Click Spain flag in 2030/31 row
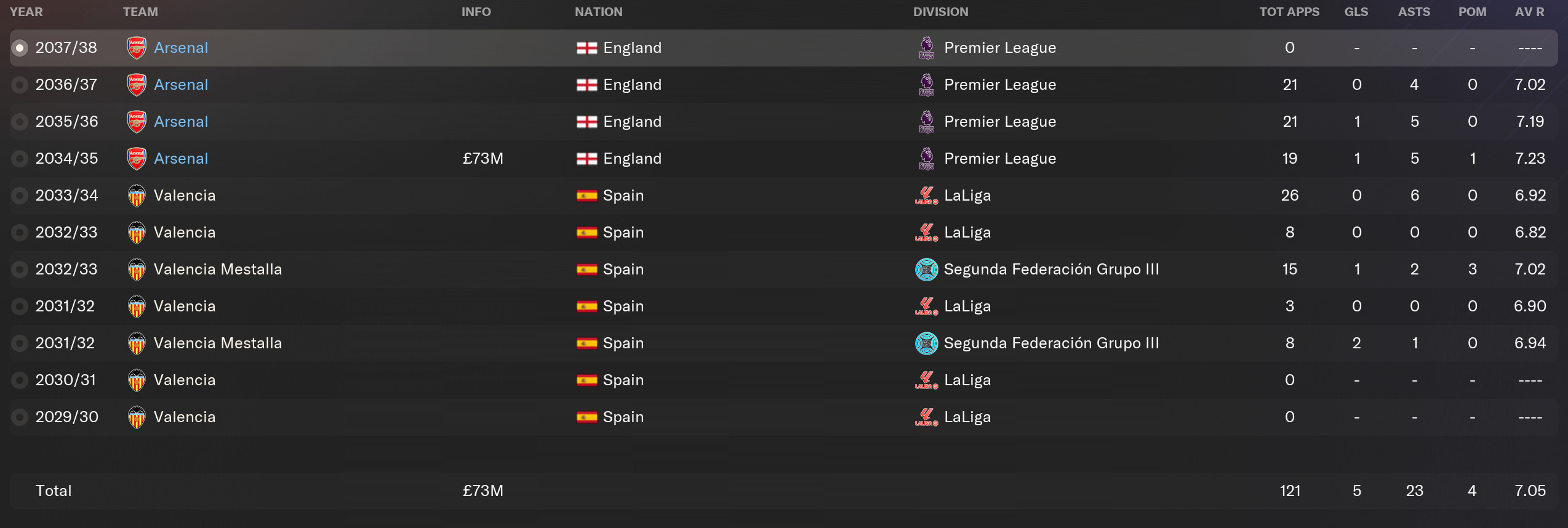The width and height of the screenshot is (1568, 528). coord(586,380)
